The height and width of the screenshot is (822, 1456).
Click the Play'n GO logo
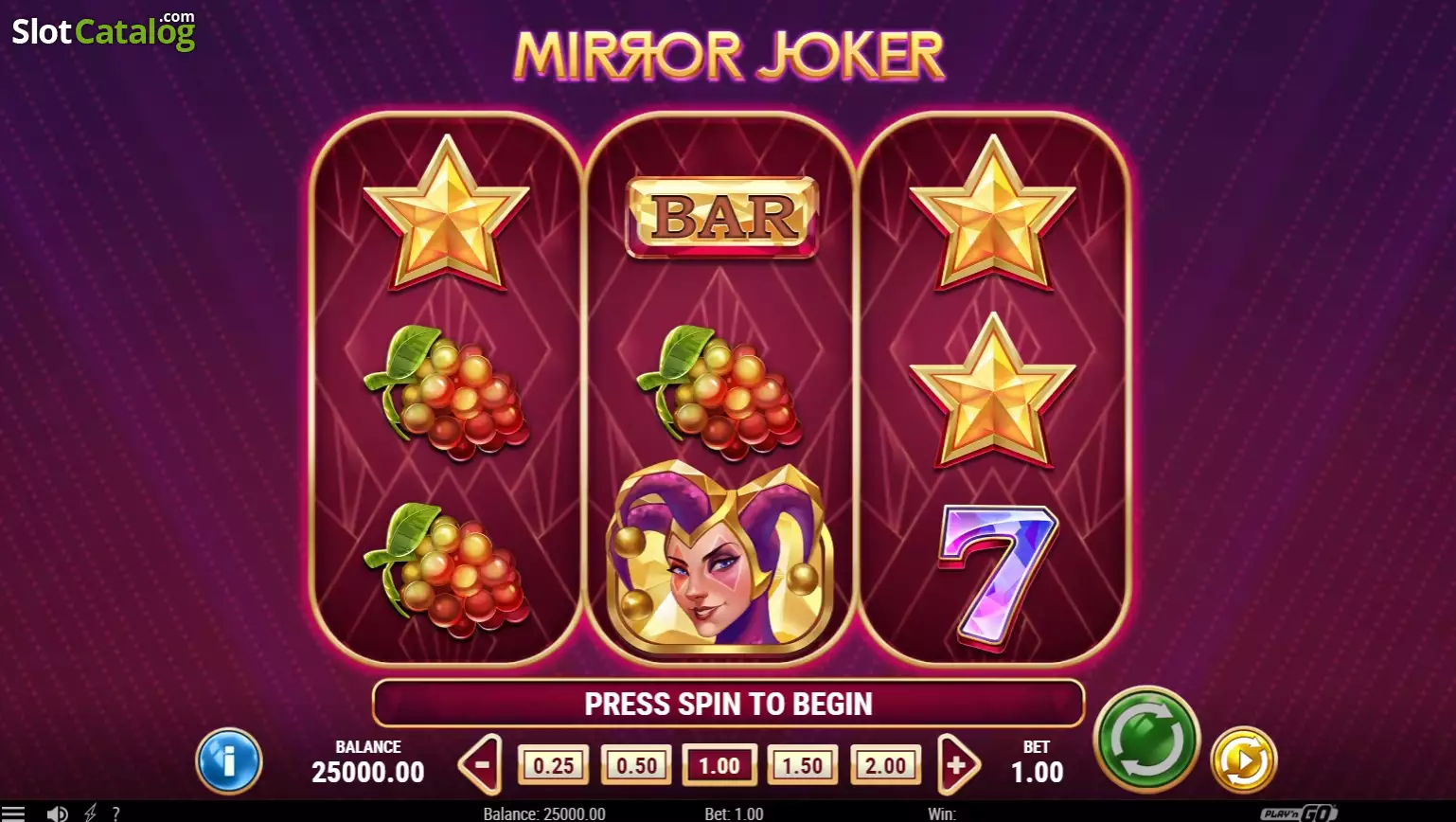click(x=1299, y=813)
